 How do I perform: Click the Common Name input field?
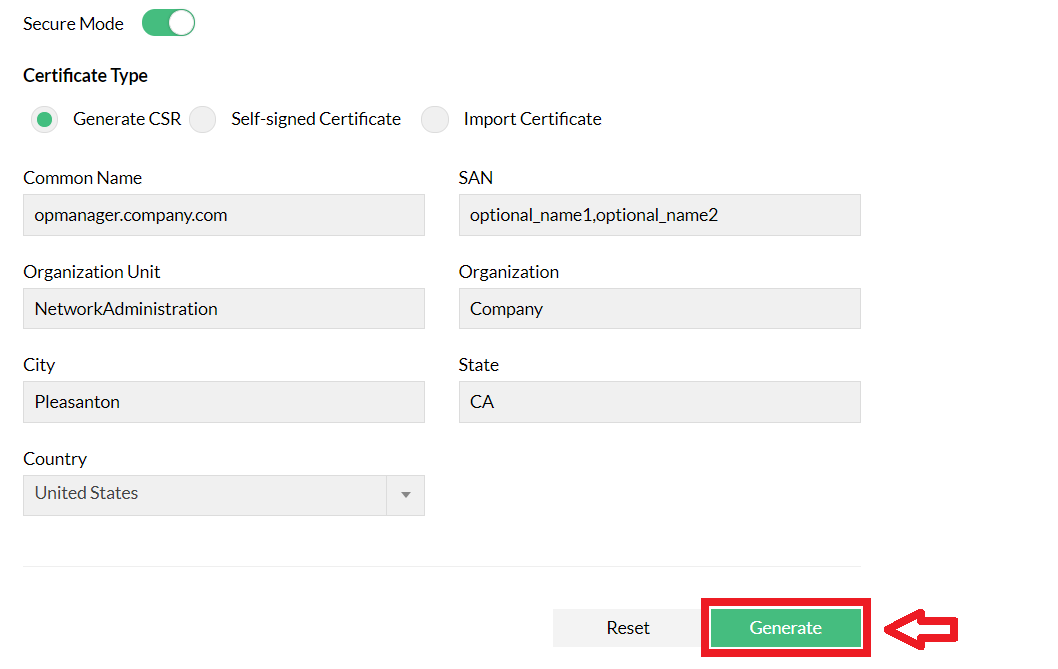(223, 215)
